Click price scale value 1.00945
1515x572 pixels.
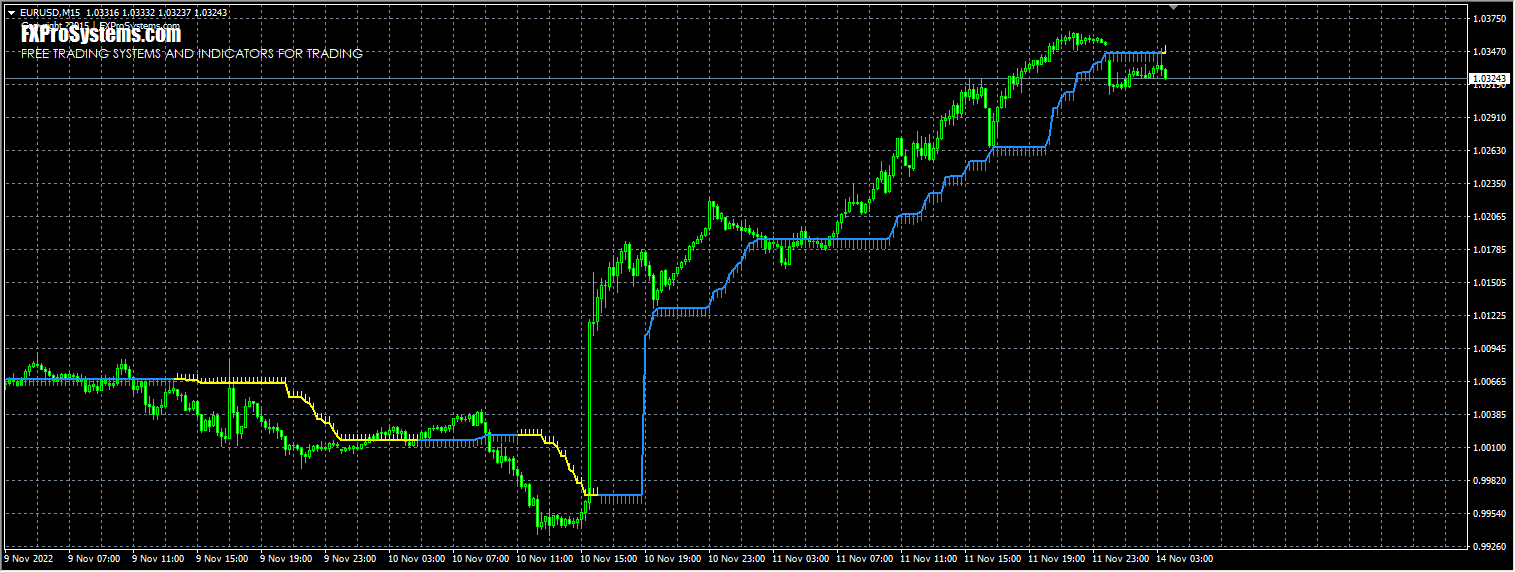1490,349
